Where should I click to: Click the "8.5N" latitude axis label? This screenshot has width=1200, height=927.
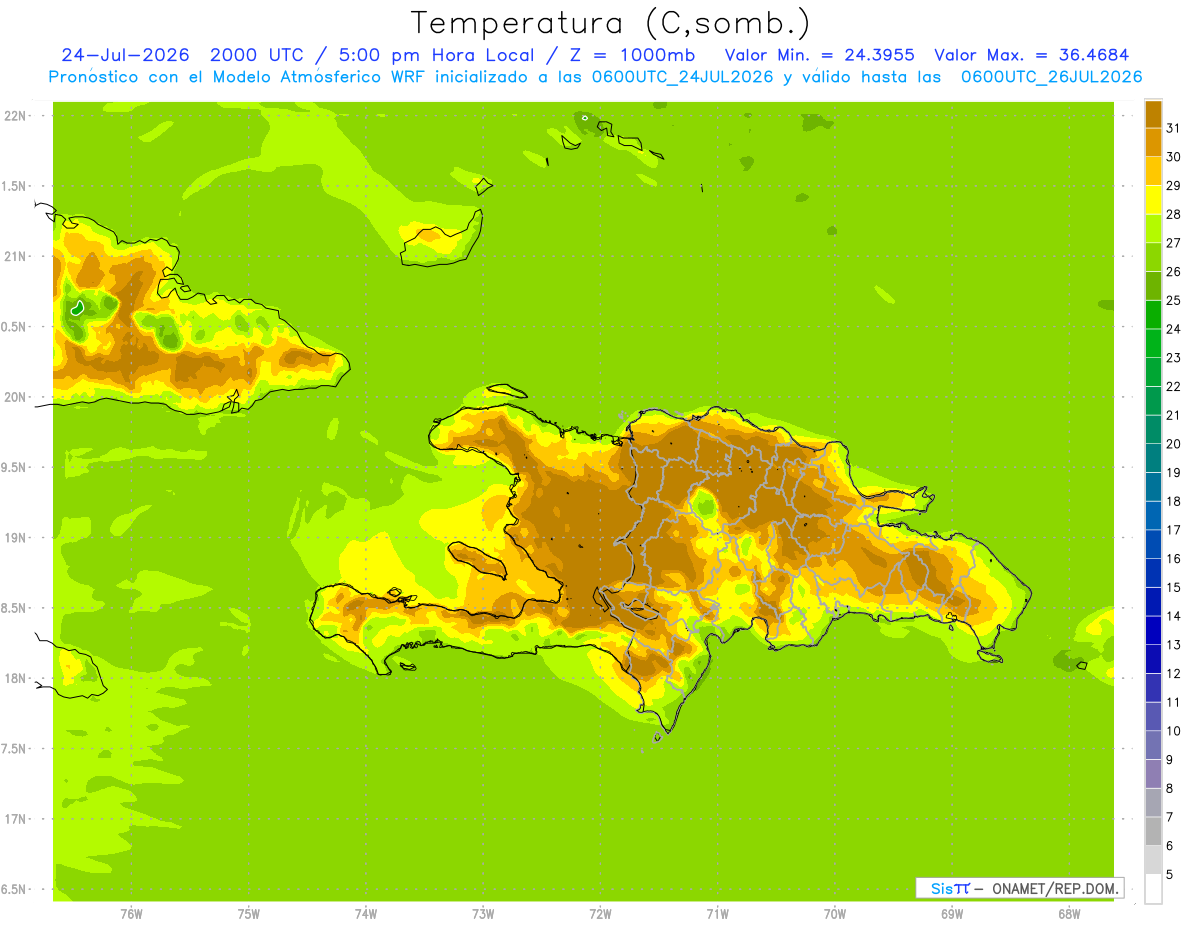(x=15, y=609)
